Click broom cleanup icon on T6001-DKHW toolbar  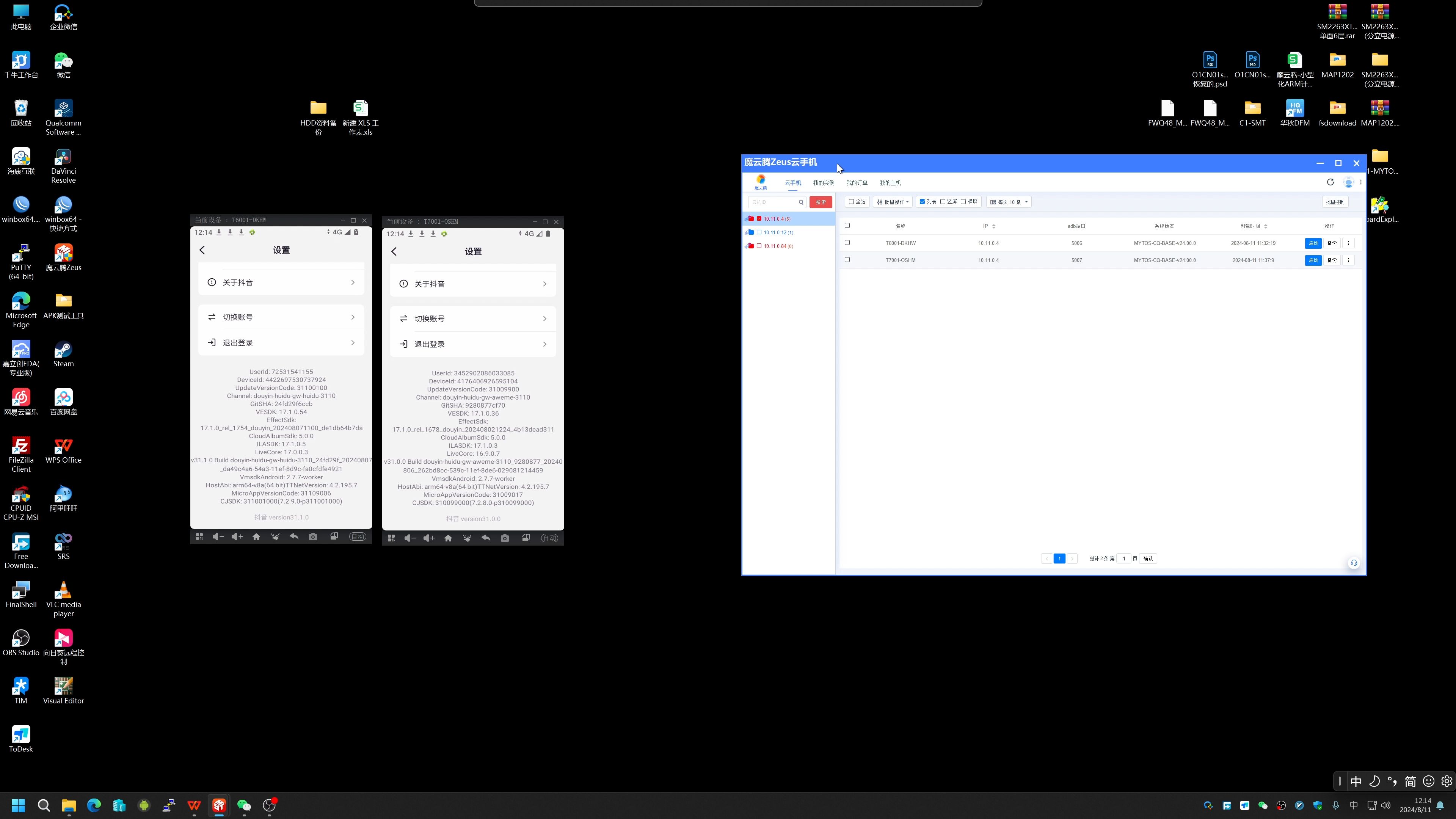[x=275, y=537]
